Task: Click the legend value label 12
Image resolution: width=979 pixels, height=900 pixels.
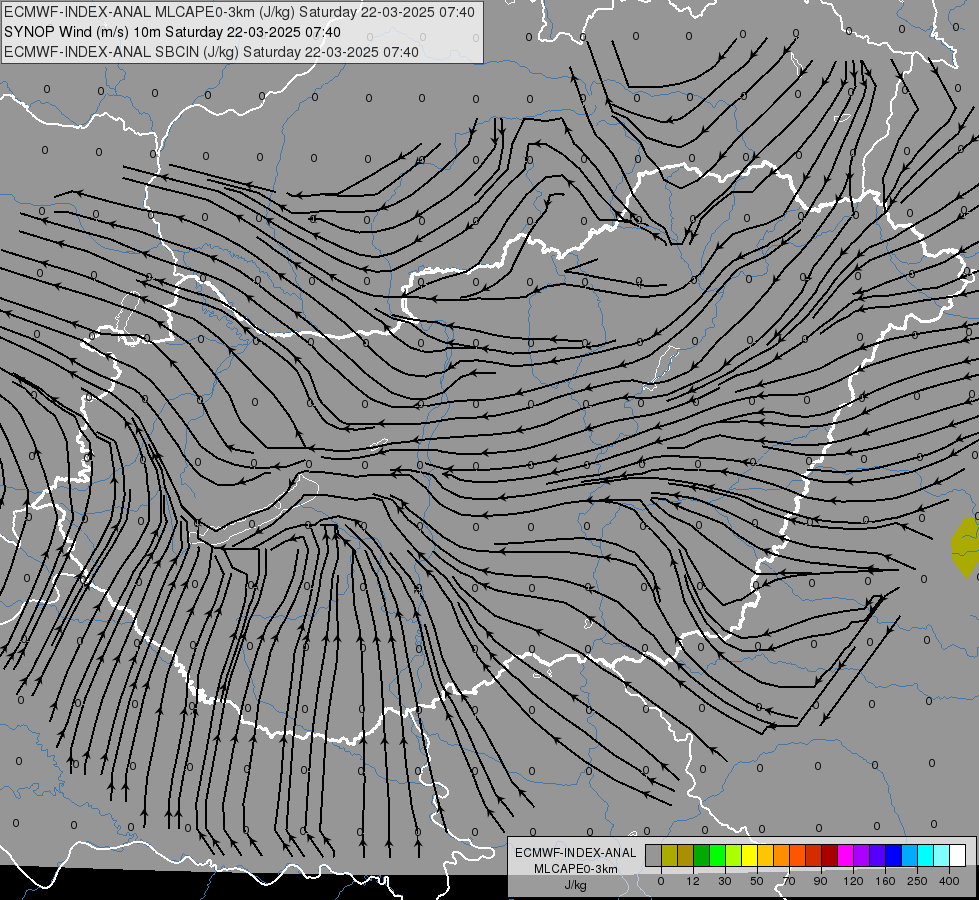Action: coord(693,881)
